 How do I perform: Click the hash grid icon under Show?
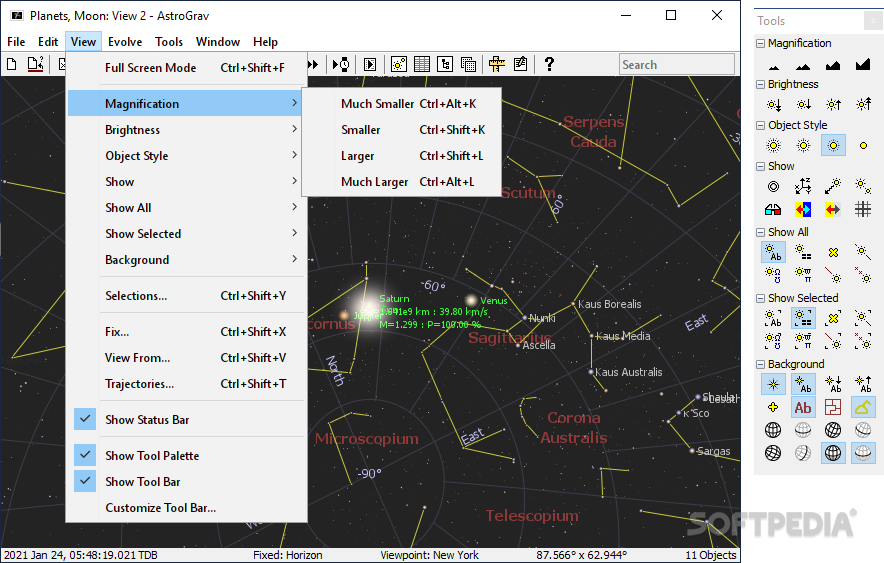pos(863,210)
